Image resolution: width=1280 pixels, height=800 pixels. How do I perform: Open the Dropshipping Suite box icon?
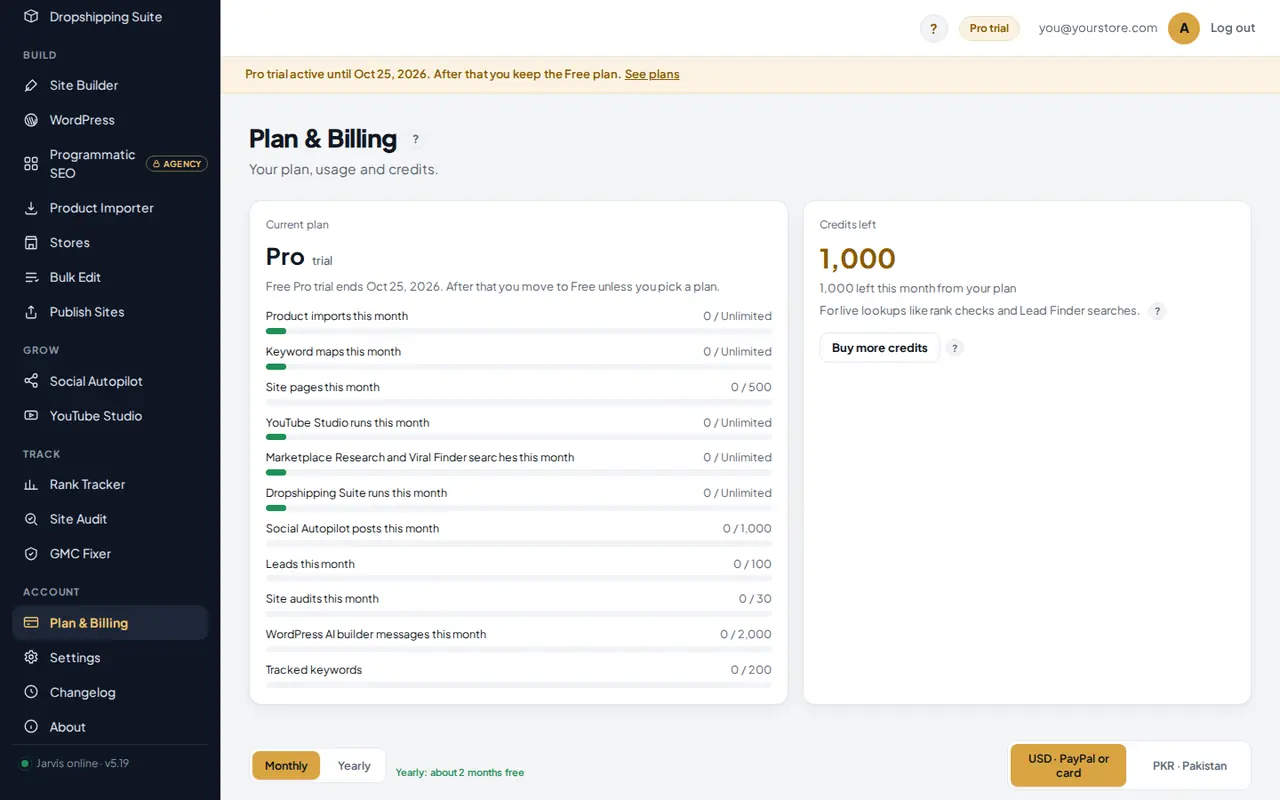tap(31, 17)
